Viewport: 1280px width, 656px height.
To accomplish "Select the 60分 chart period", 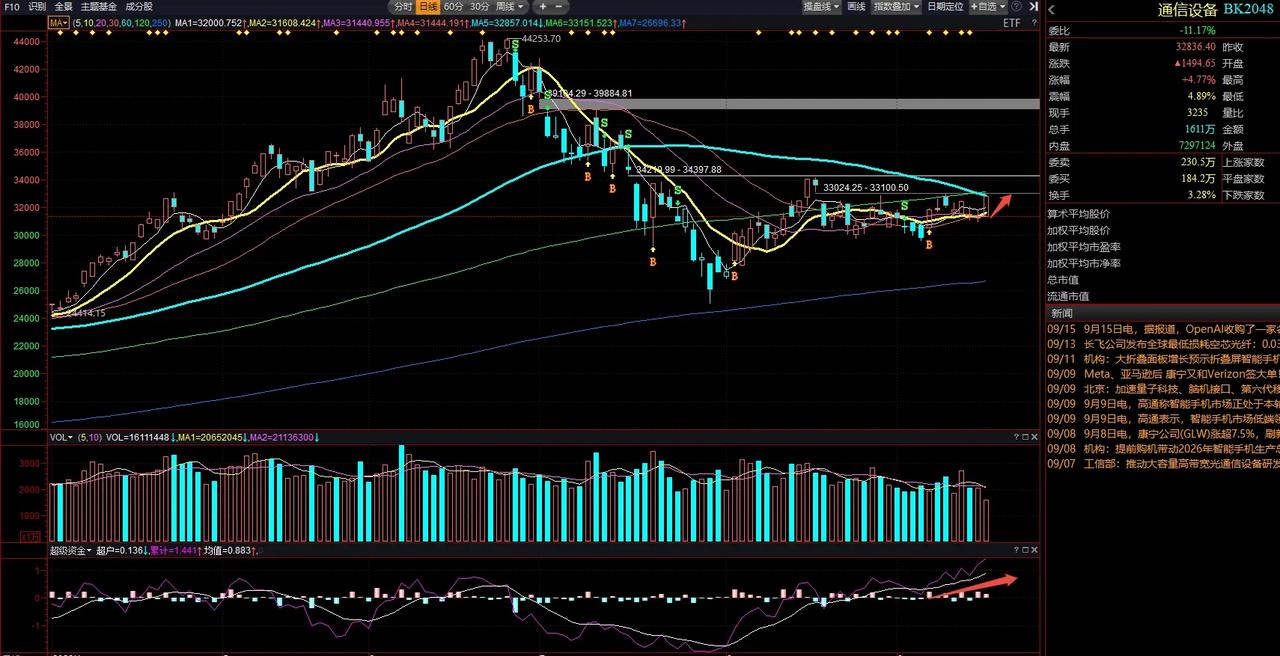I will coord(454,6).
